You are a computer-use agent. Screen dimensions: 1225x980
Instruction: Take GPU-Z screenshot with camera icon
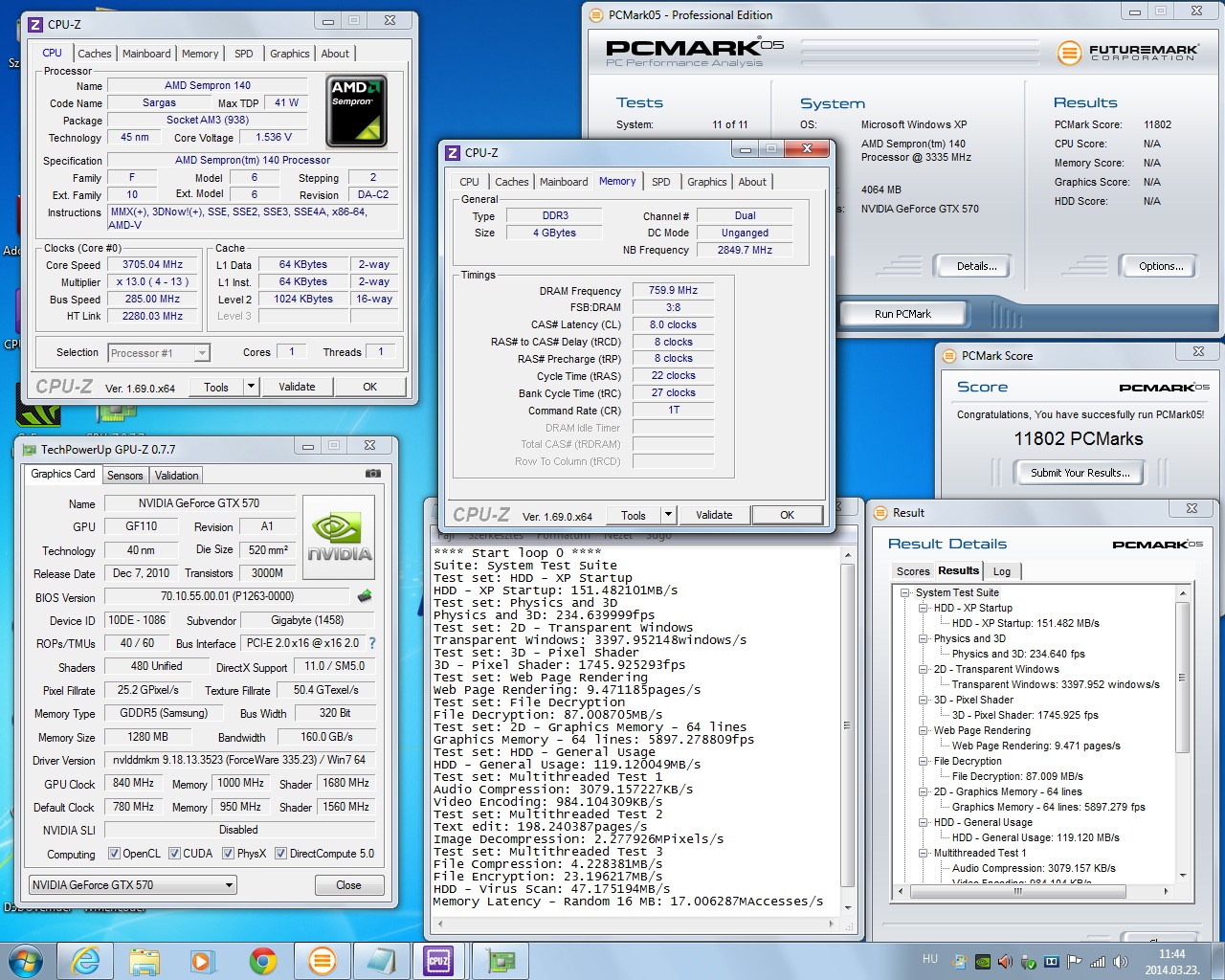373,474
